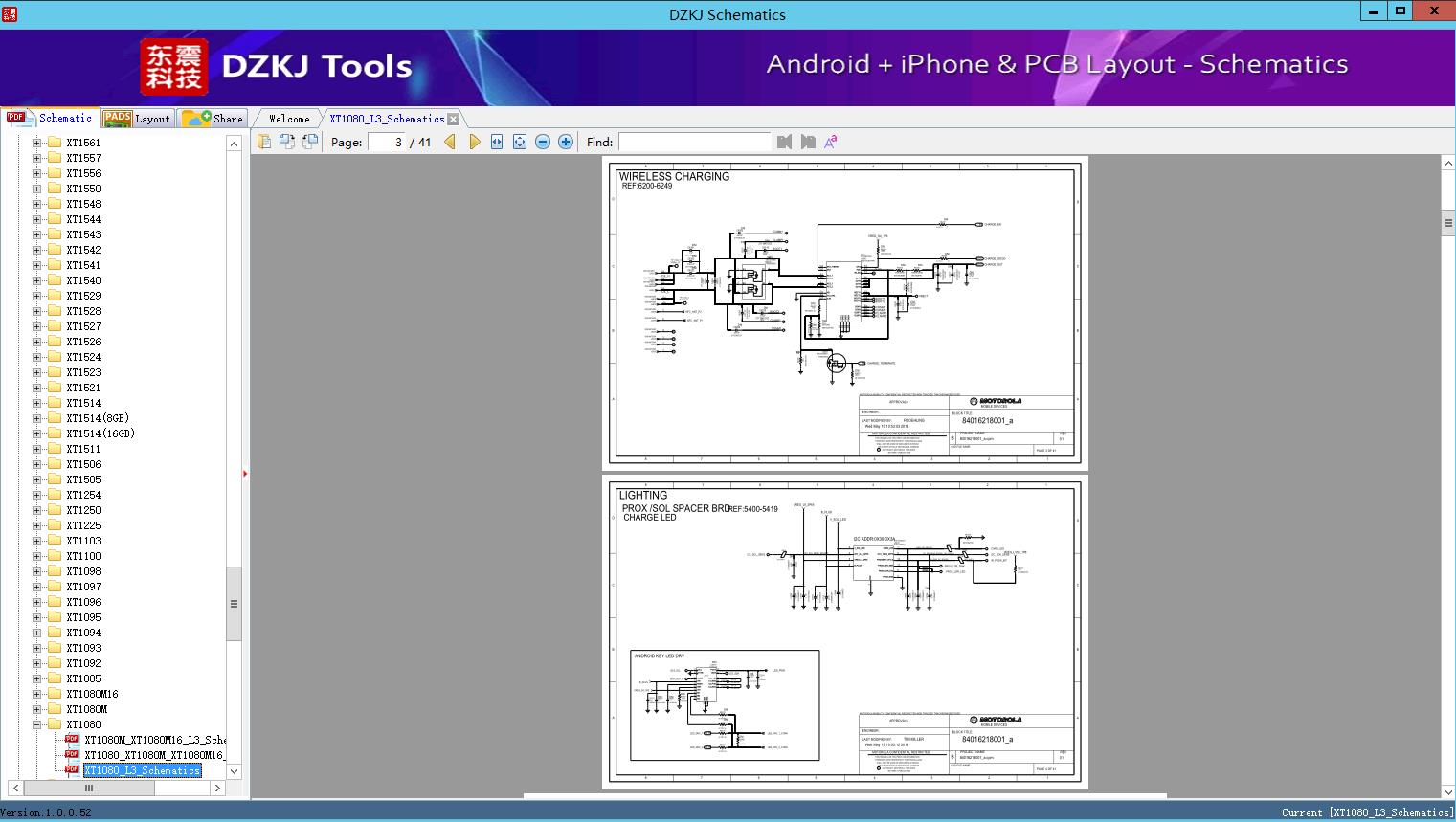Image resolution: width=1456 pixels, height=822 pixels.
Task: Click the Wireless Charging schematic page
Action: (x=845, y=313)
